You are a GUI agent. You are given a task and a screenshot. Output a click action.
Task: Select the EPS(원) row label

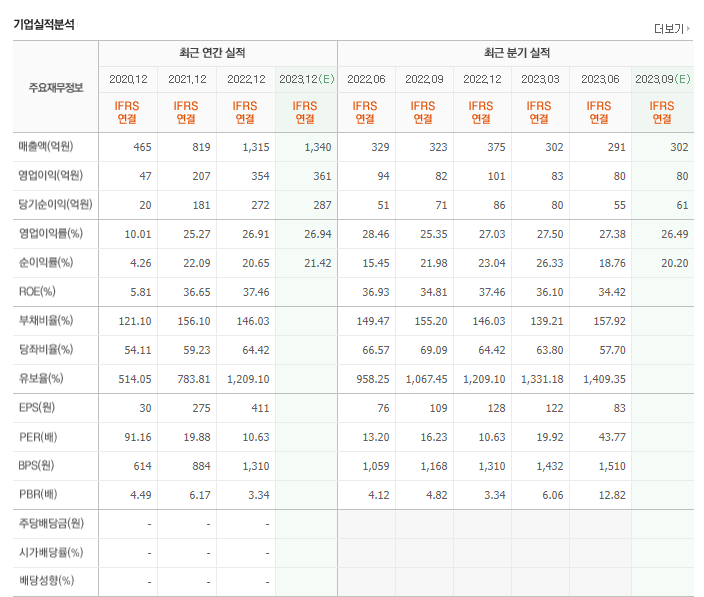pyautogui.click(x=36, y=407)
